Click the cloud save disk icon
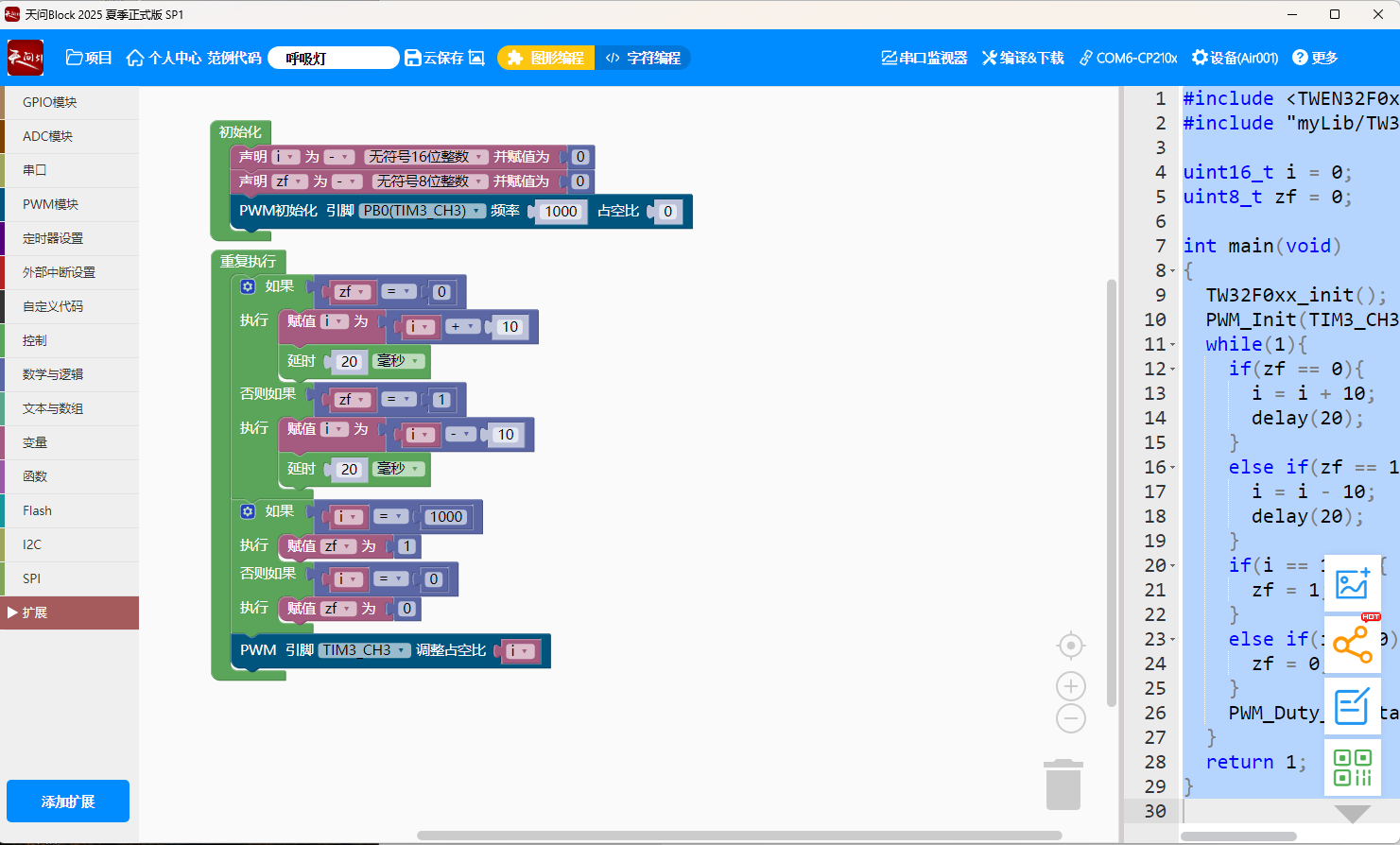The height and width of the screenshot is (845, 1400). (413, 58)
